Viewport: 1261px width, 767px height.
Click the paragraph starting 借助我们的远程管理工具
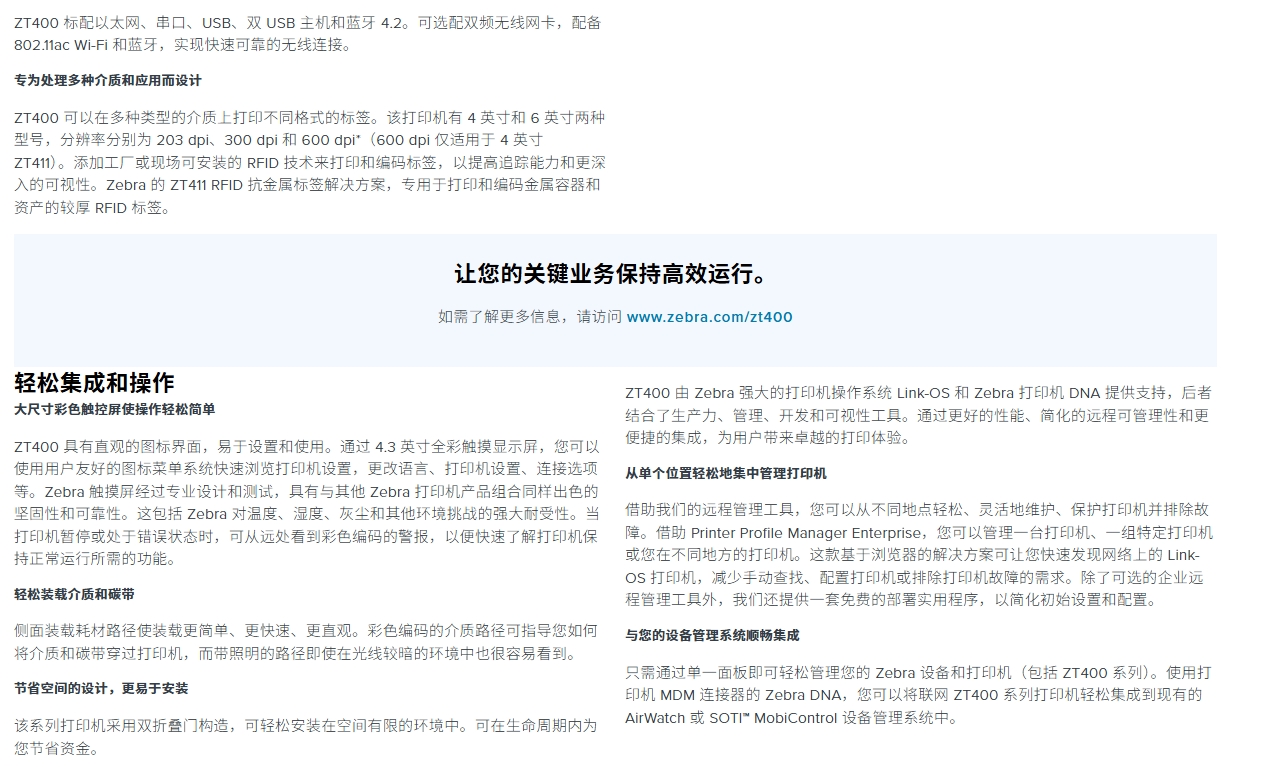918,555
